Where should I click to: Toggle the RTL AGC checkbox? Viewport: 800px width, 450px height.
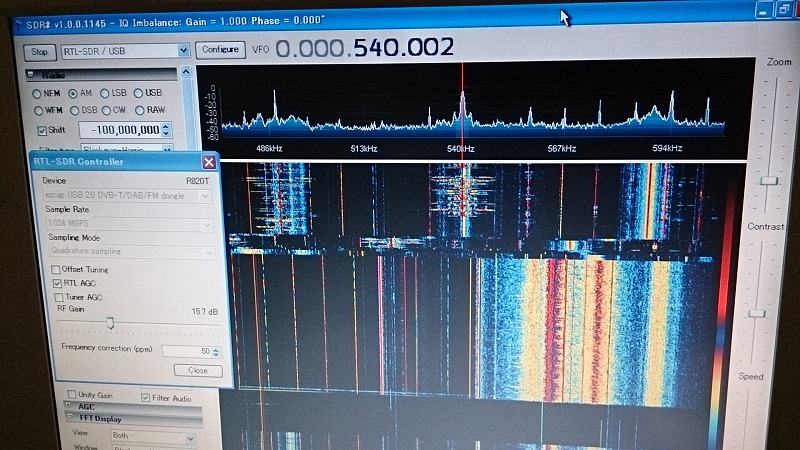click(x=57, y=283)
